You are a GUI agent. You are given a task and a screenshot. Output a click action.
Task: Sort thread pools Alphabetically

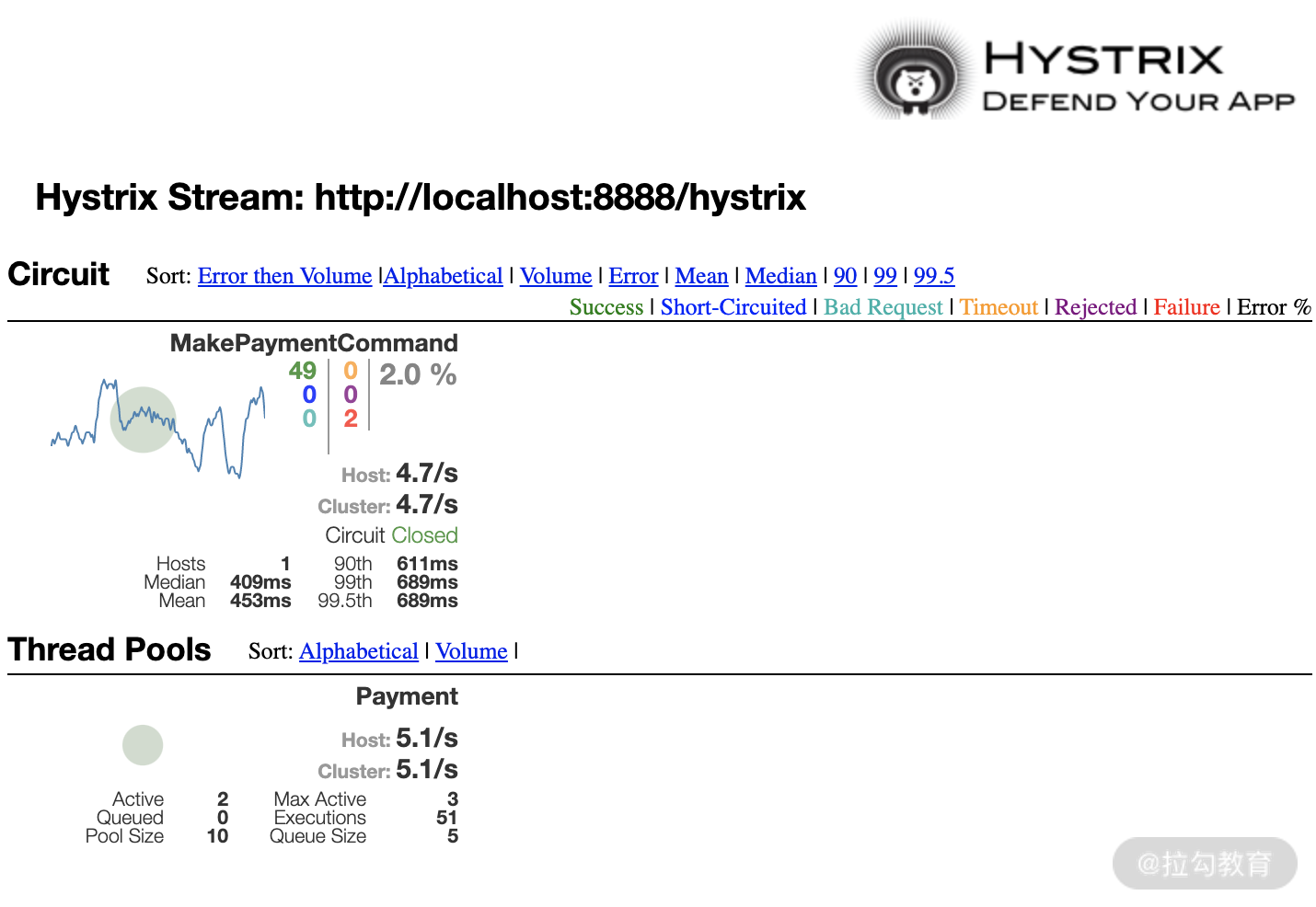pos(359,651)
